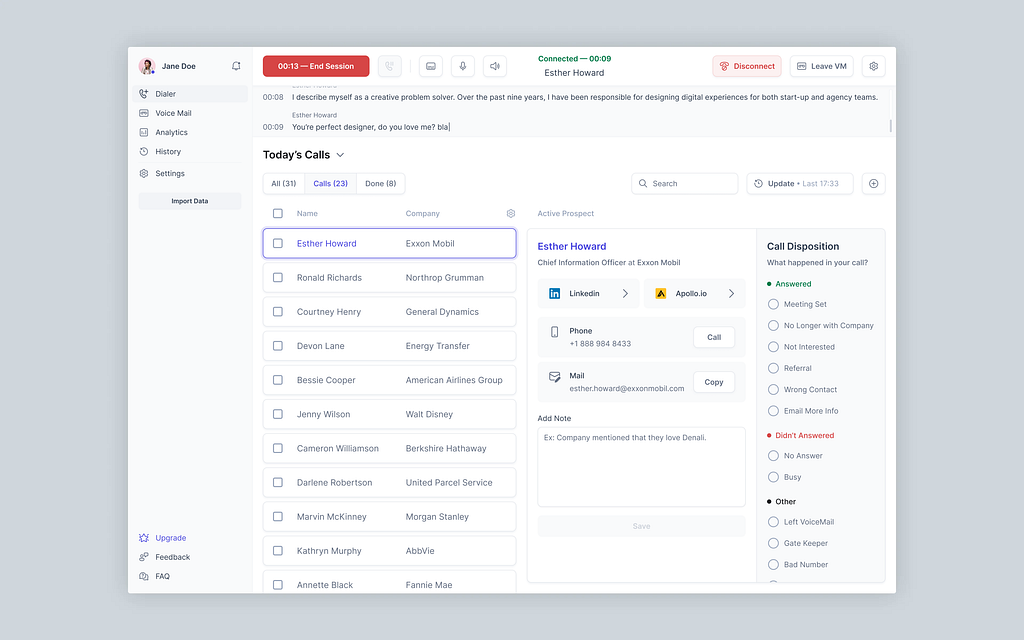1024x640 pixels.
Task: Click the Linkedin logo icon
Action: [554, 293]
